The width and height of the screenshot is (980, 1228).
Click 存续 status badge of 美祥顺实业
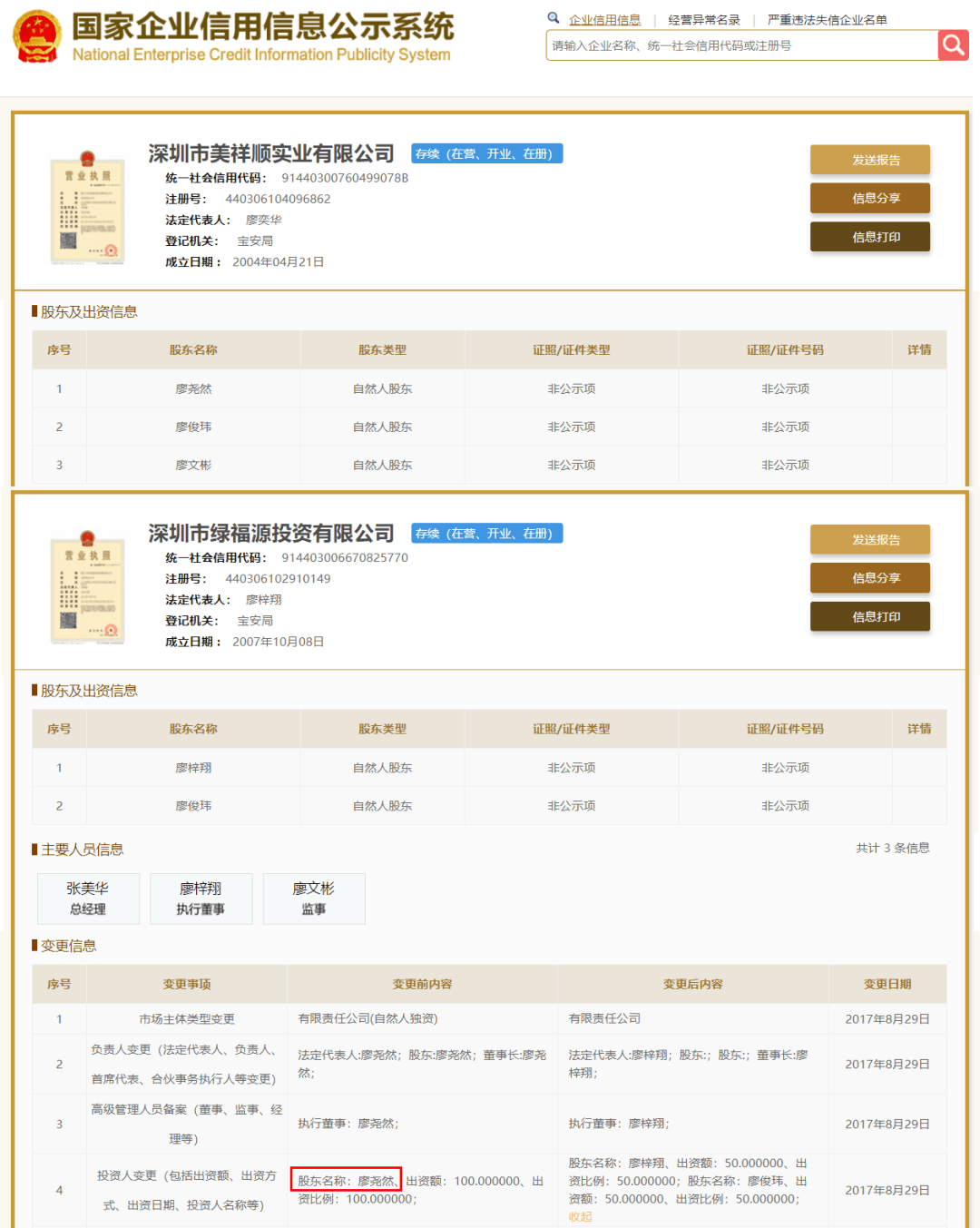tap(486, 154)
